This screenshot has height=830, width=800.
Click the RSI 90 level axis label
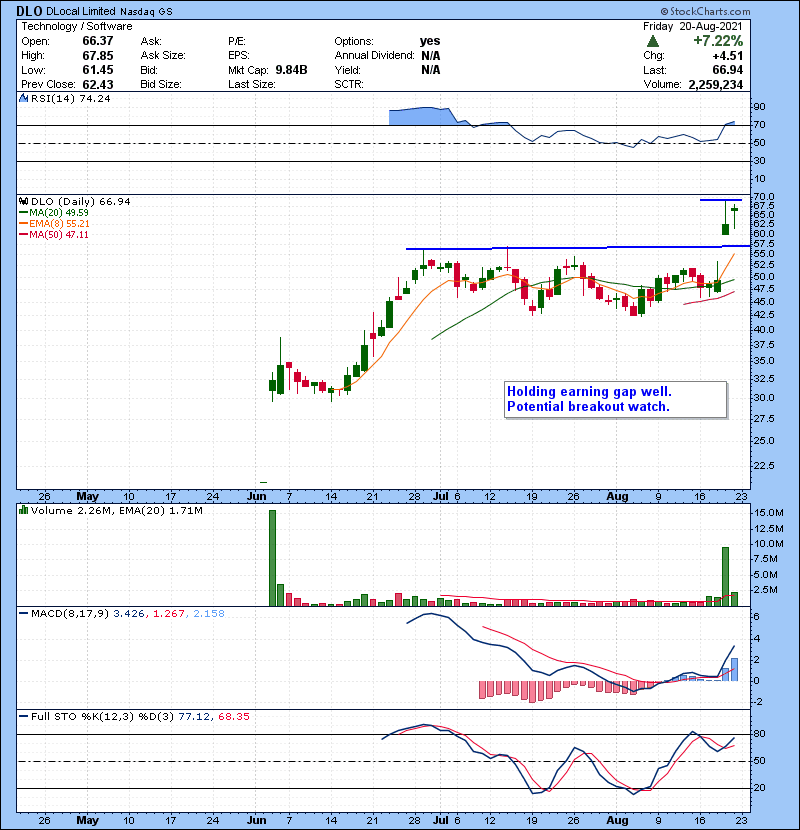click(759, 107)
